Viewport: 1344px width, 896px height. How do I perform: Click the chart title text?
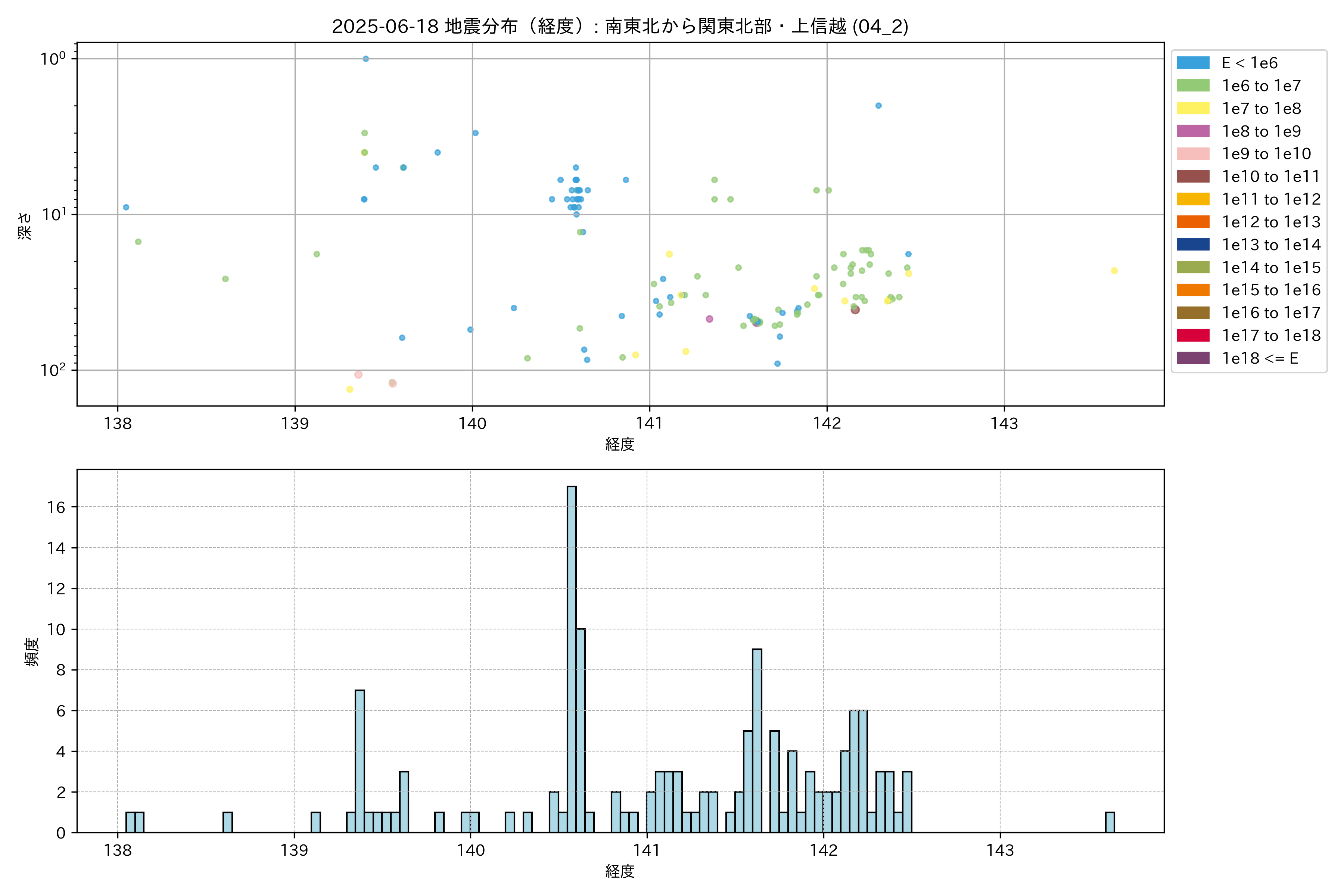620,26
